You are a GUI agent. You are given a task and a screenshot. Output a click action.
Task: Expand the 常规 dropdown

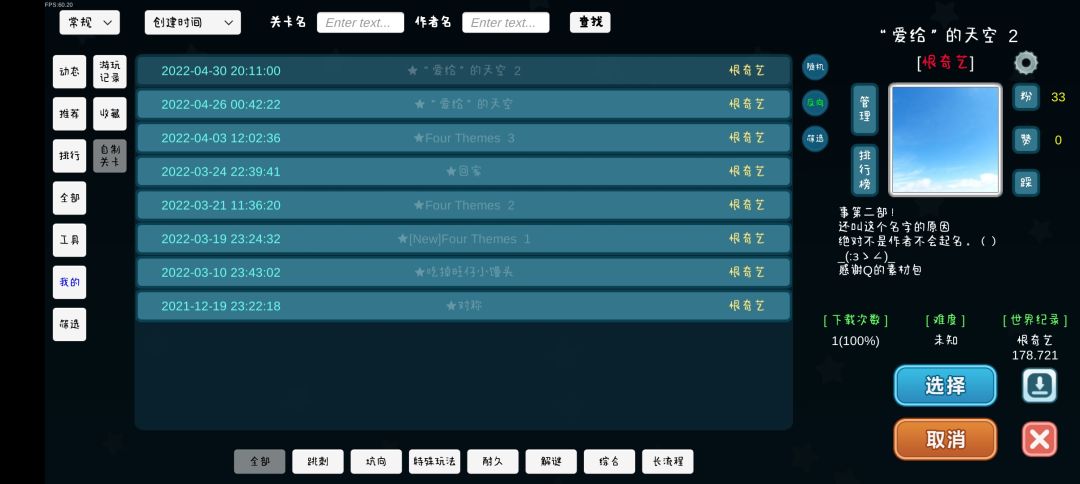(x=90, y=23)
